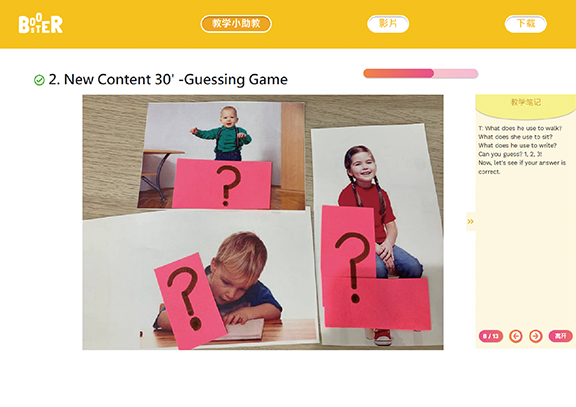The image size is (576, 407).
Task: Open the 教学小助教 tab
Action: (236, 24)
